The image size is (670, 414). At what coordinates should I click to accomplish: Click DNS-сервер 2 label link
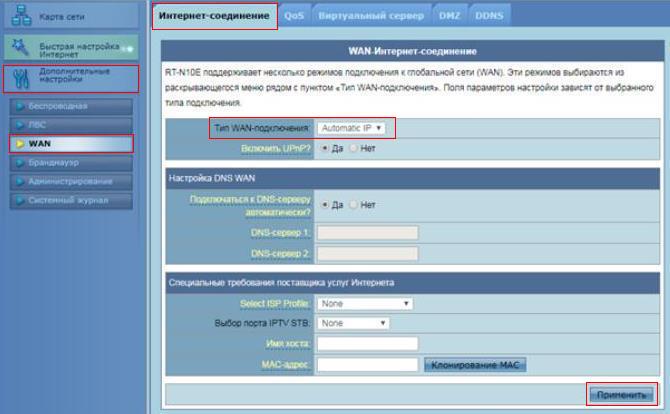[280, 253]
